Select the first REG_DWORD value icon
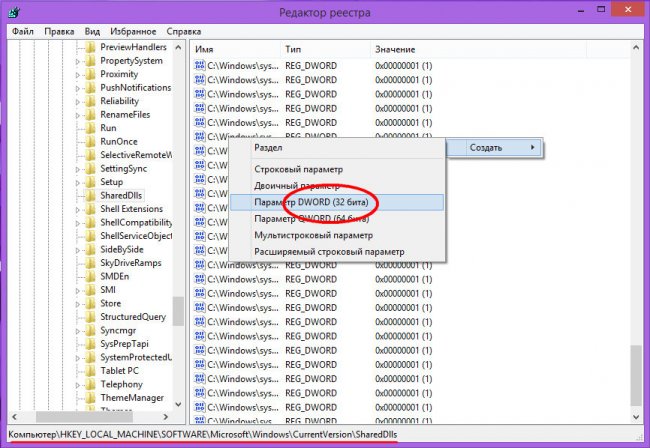Viewport: 650px width, 448px height. (x=200, y=65)
